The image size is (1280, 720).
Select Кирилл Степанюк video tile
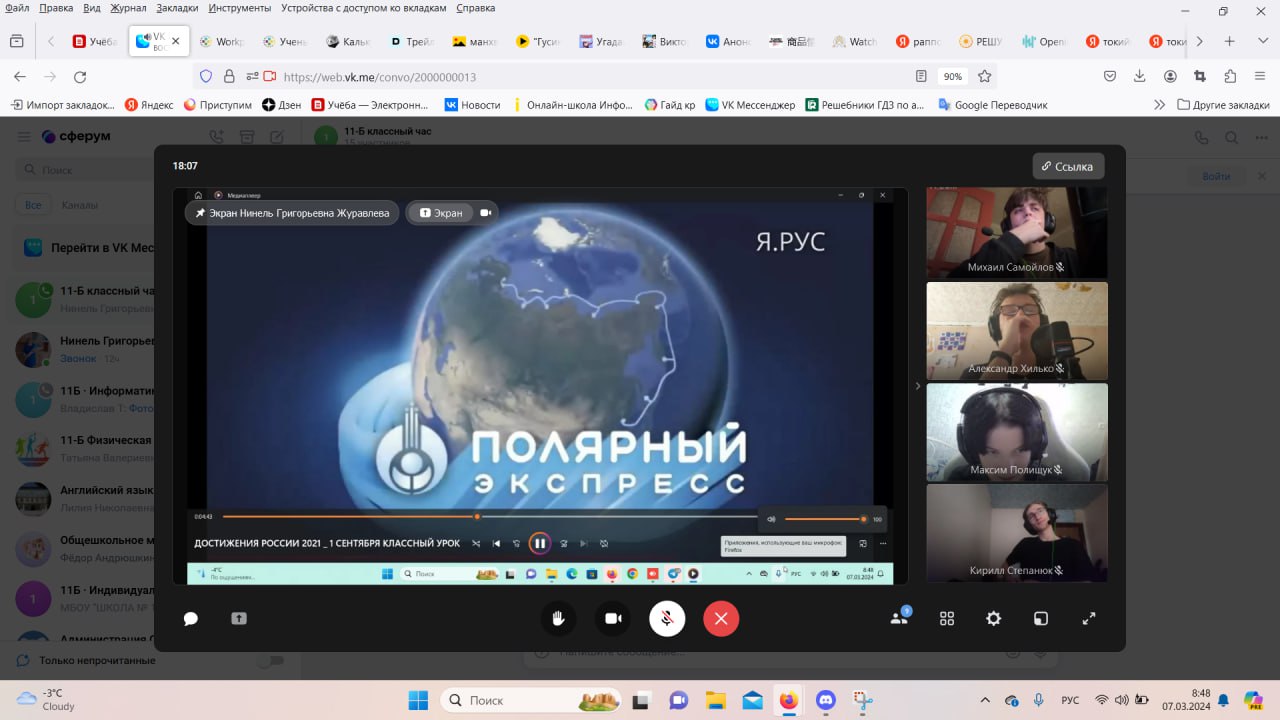[1017, 533]
